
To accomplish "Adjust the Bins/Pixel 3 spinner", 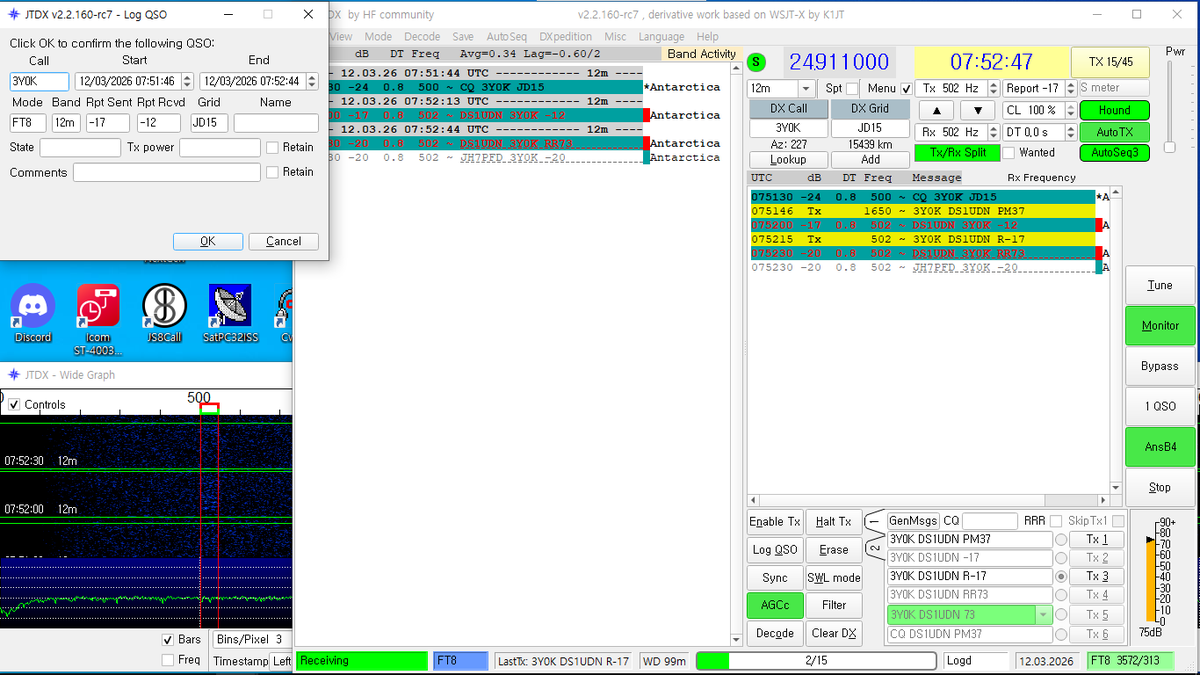I will (x=250, y=639).
